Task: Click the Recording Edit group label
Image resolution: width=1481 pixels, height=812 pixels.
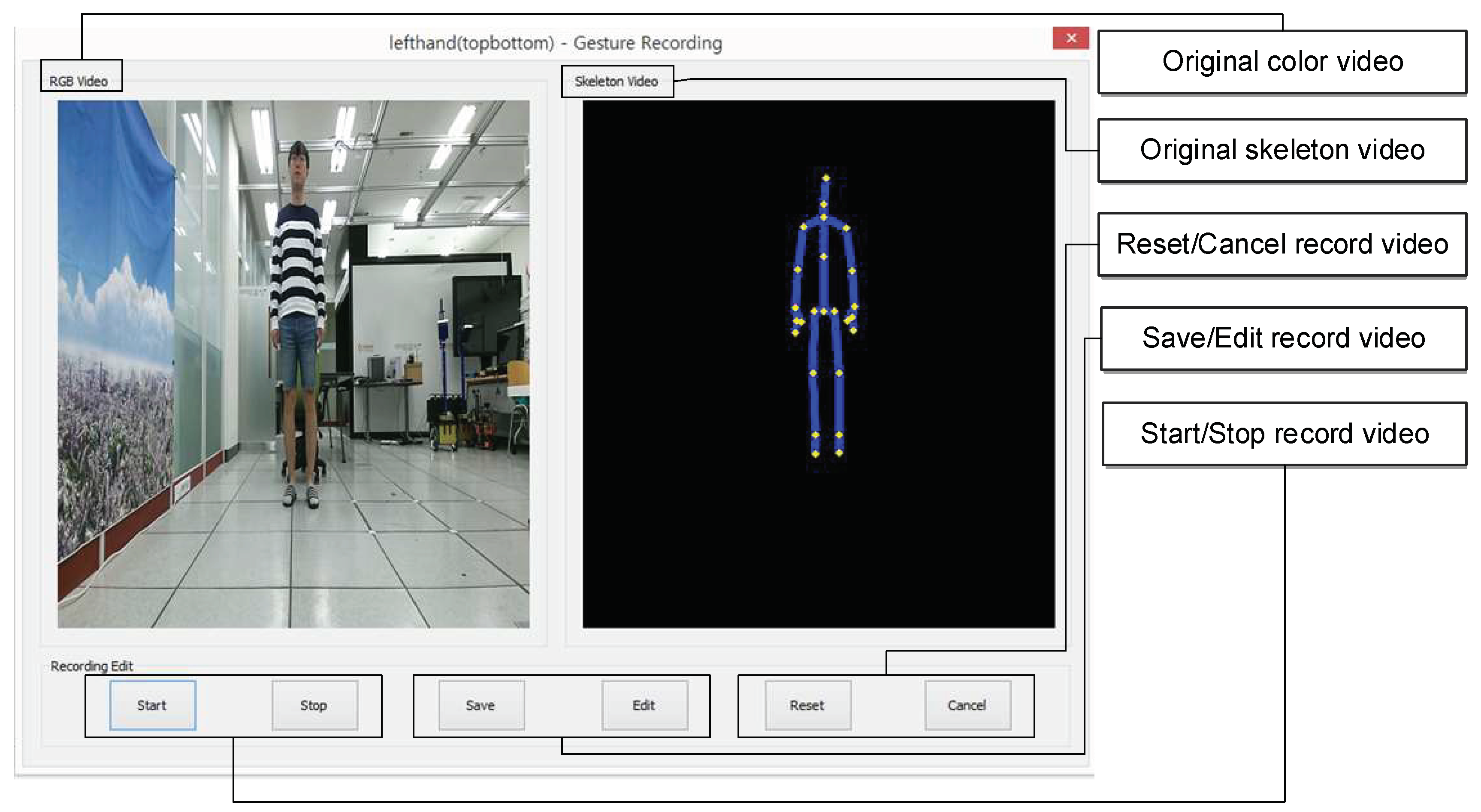Action: pyautogui.click(x=91, y=666)
